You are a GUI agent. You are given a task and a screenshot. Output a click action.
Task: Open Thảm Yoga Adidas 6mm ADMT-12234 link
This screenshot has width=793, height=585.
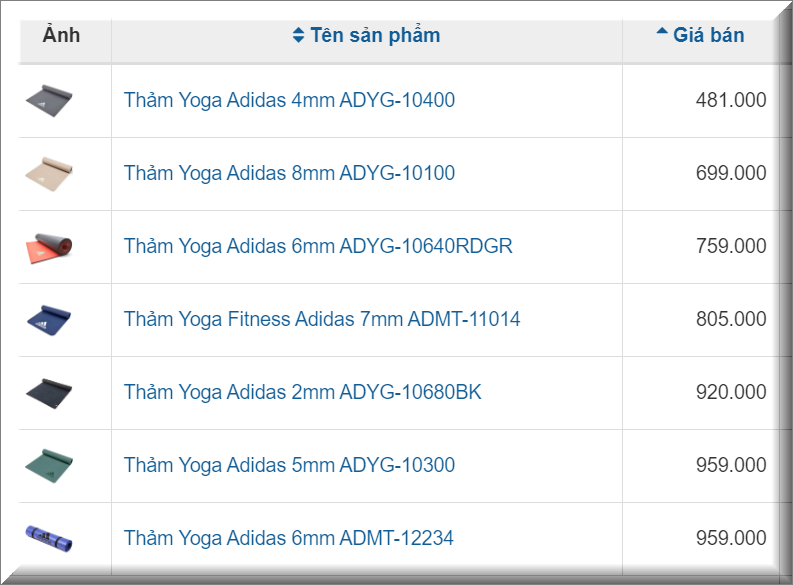pos(289,538)
